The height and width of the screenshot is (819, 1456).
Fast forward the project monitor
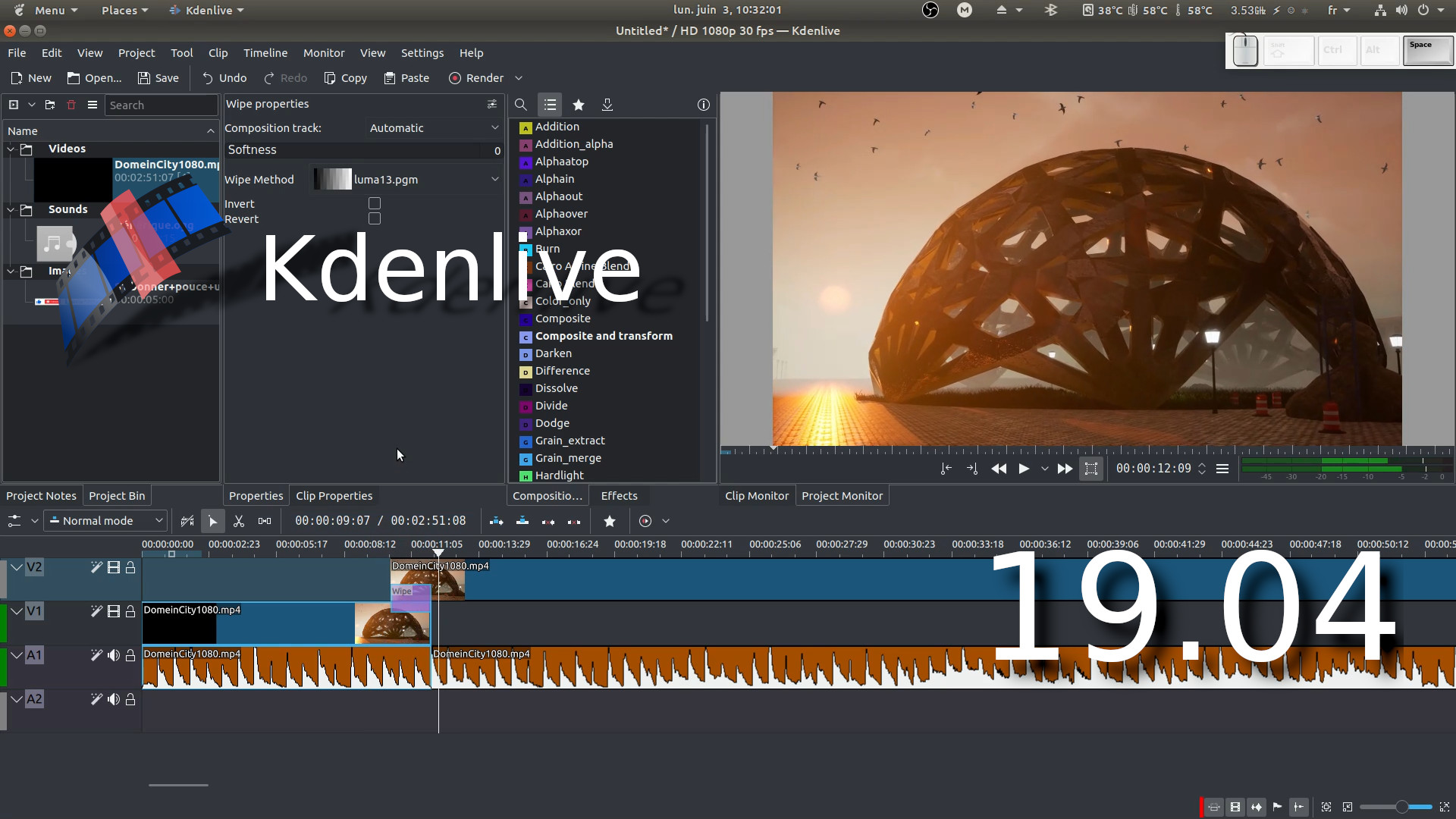(1065, 469)
